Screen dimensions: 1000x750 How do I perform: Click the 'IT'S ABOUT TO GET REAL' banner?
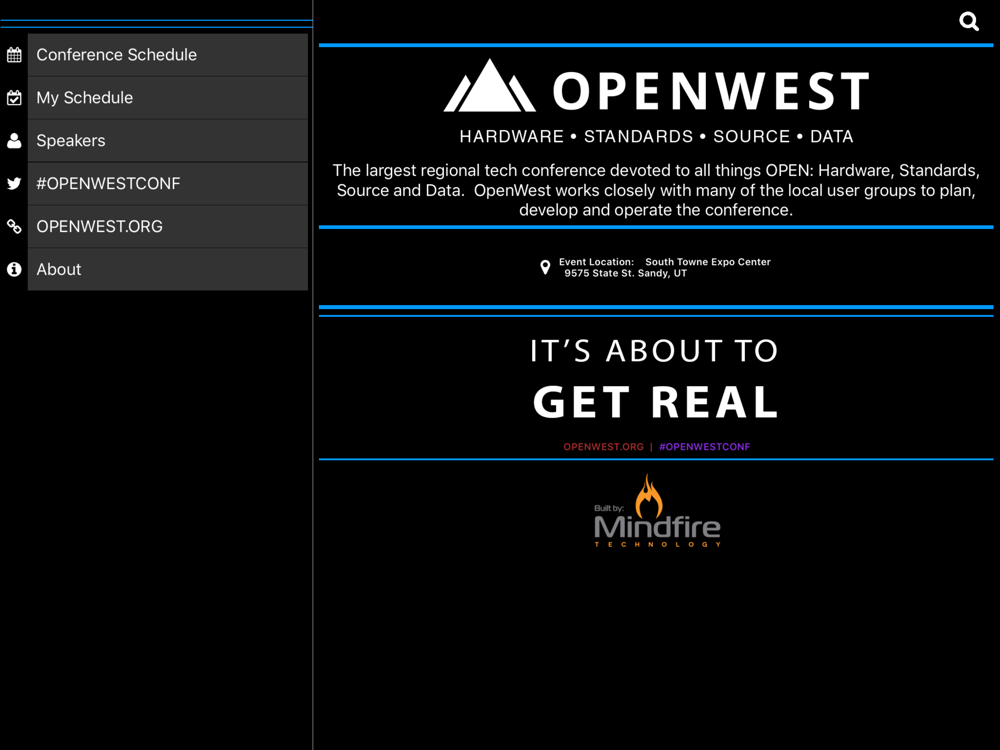656,379
